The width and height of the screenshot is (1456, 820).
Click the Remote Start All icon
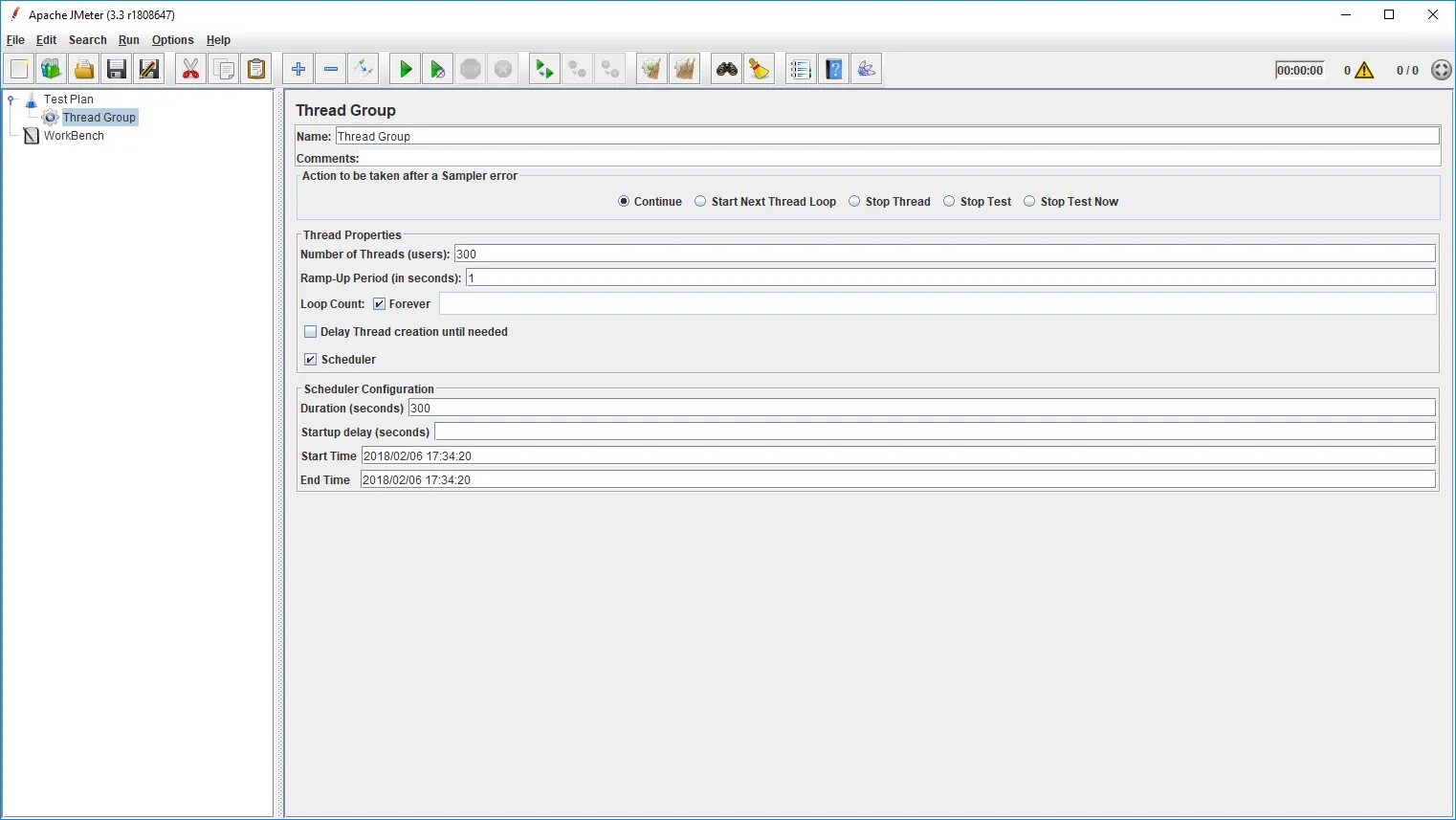point(545,69)
